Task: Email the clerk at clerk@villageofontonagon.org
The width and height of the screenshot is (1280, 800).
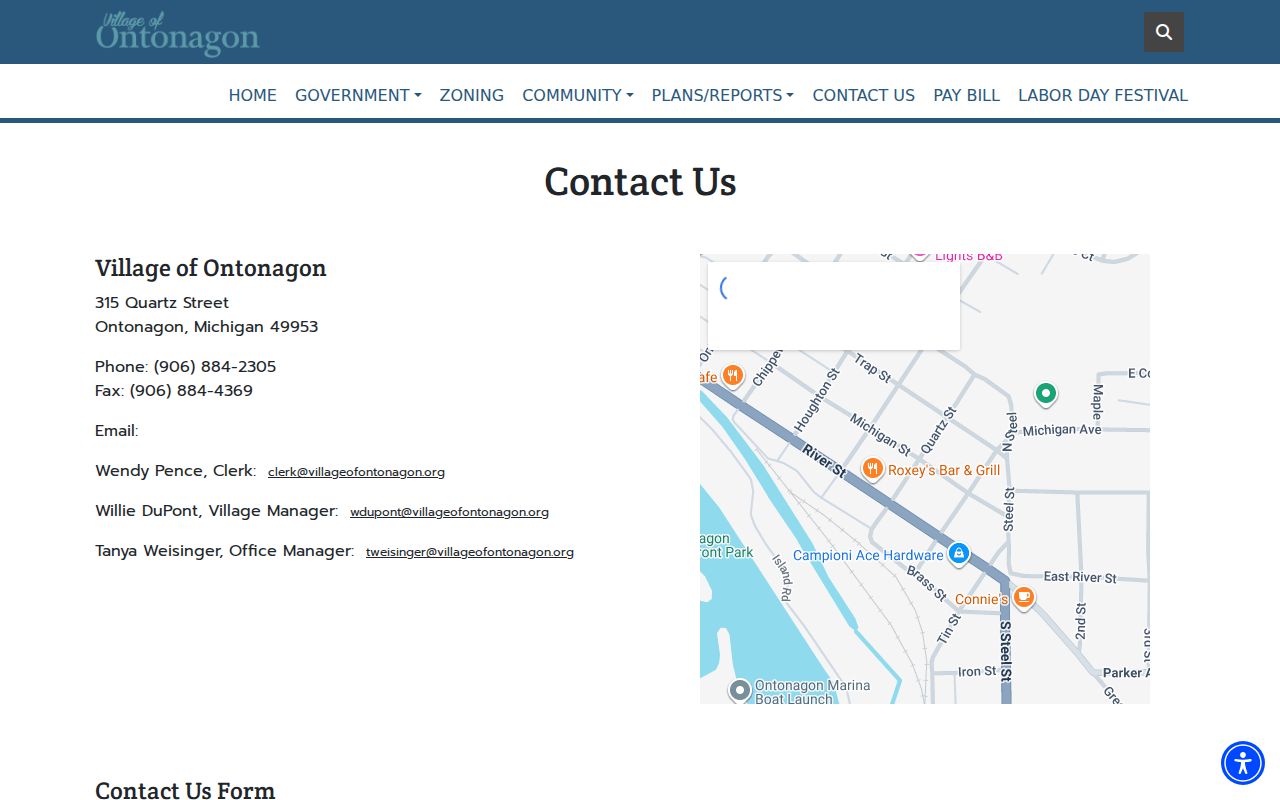Action: point(356,472)
